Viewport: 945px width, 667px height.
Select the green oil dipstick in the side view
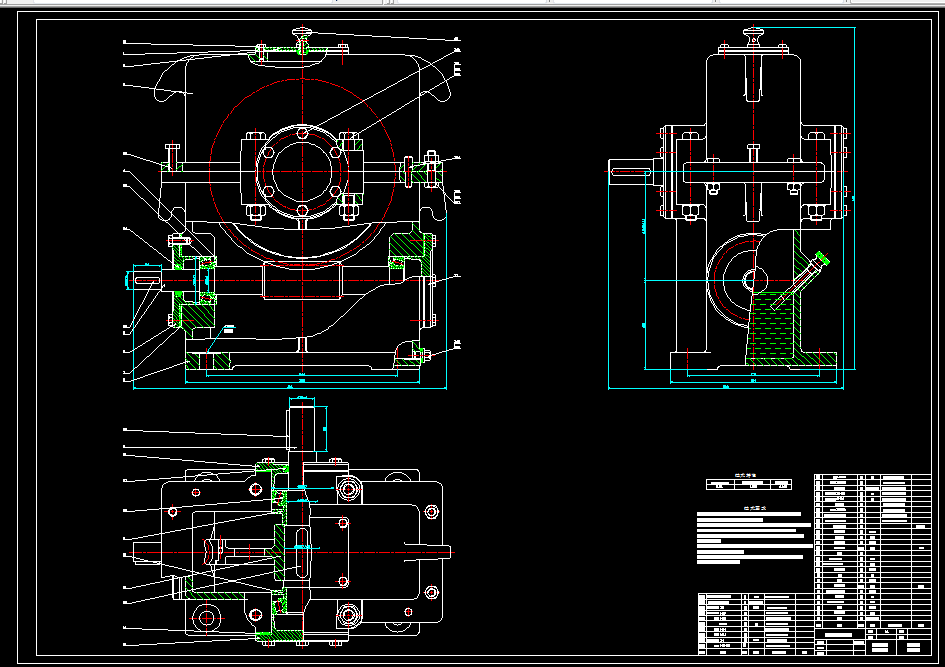coord(800,281)
